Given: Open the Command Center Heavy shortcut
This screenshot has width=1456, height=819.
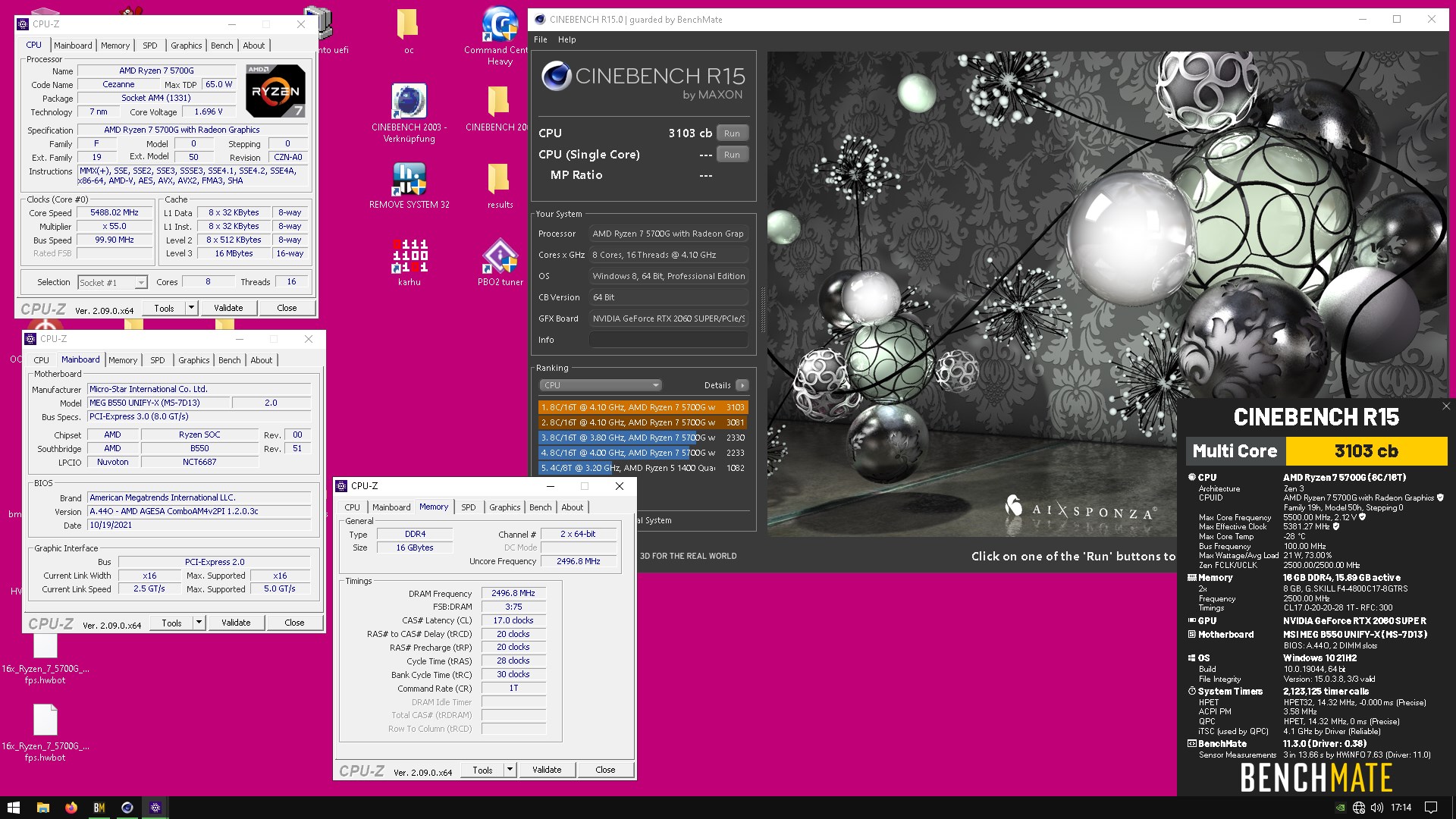Looking at the screenshot, I should (500, 36).
